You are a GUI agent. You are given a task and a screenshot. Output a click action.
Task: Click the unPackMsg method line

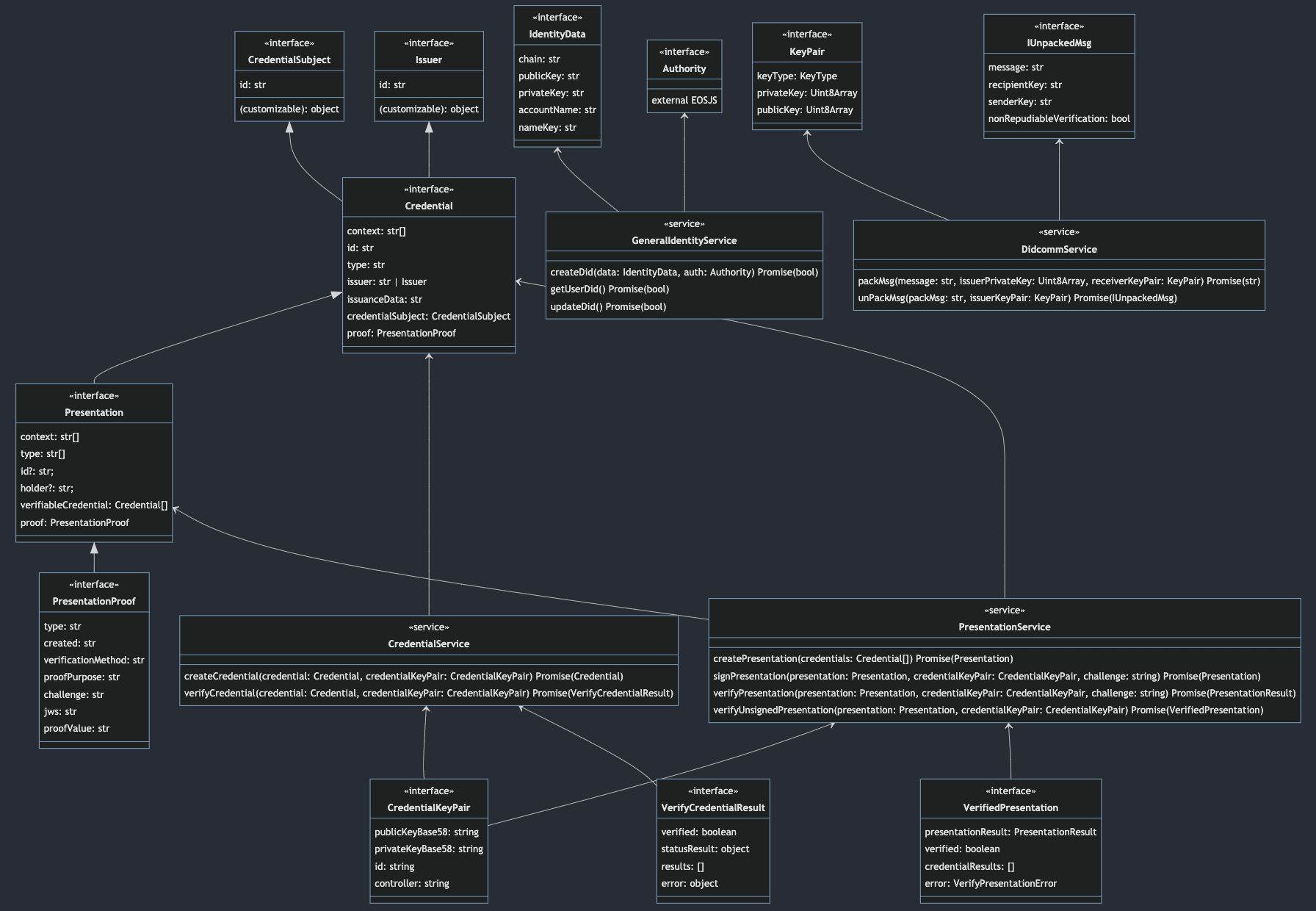point(1017,298)
